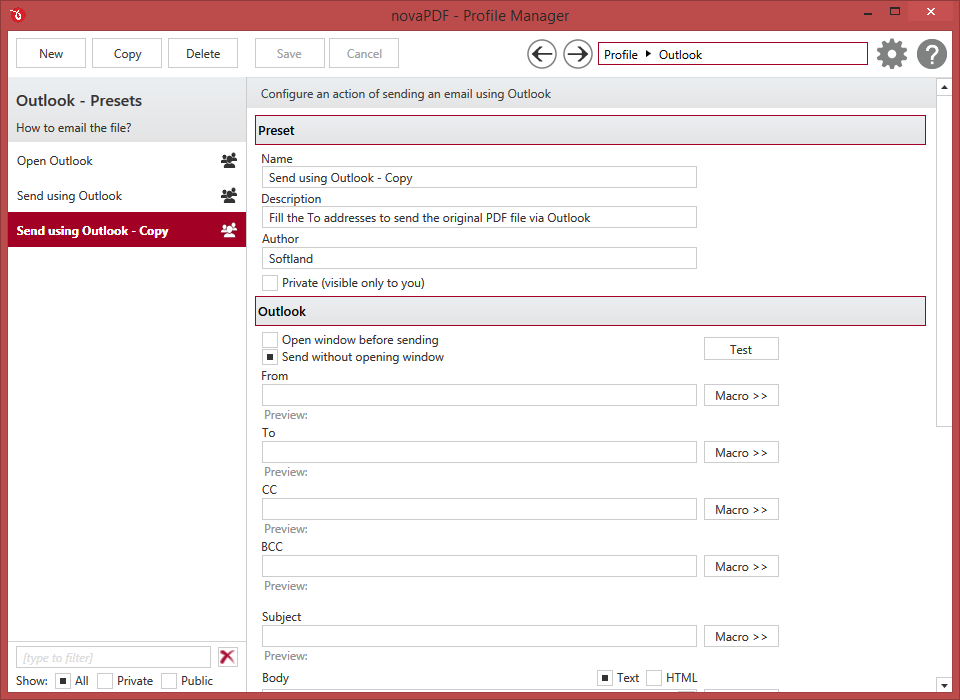The width and height of the screenshot is (960, 700).
Task: Click the Outlook - Presets heading
Action: pyautogui.click(x=79, y=100)
